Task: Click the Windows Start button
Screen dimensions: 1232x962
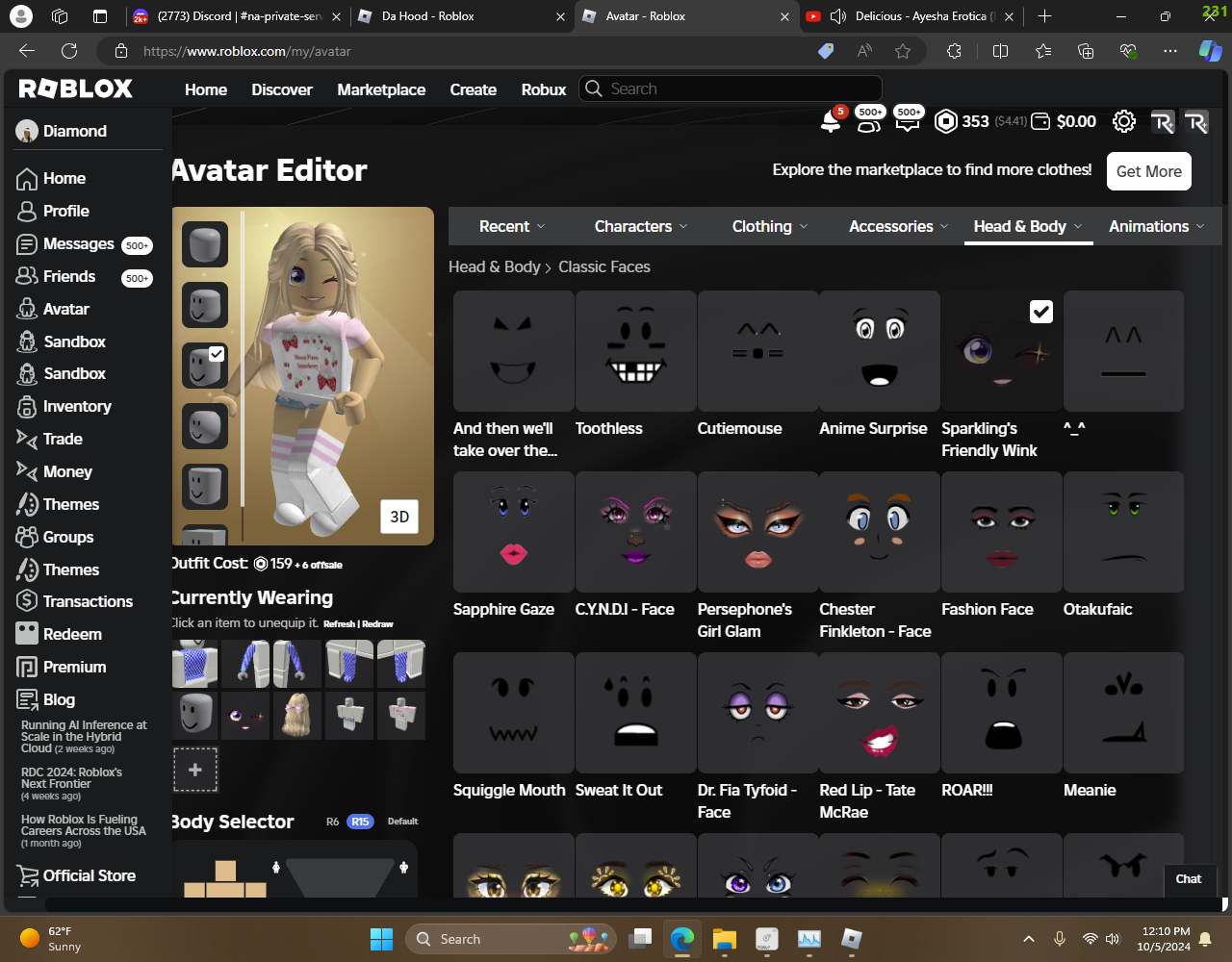Action: pos(381,939)
